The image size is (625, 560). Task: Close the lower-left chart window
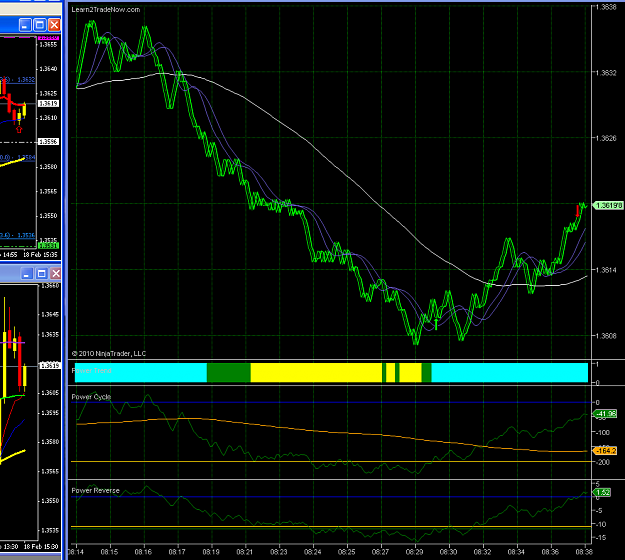56,273
